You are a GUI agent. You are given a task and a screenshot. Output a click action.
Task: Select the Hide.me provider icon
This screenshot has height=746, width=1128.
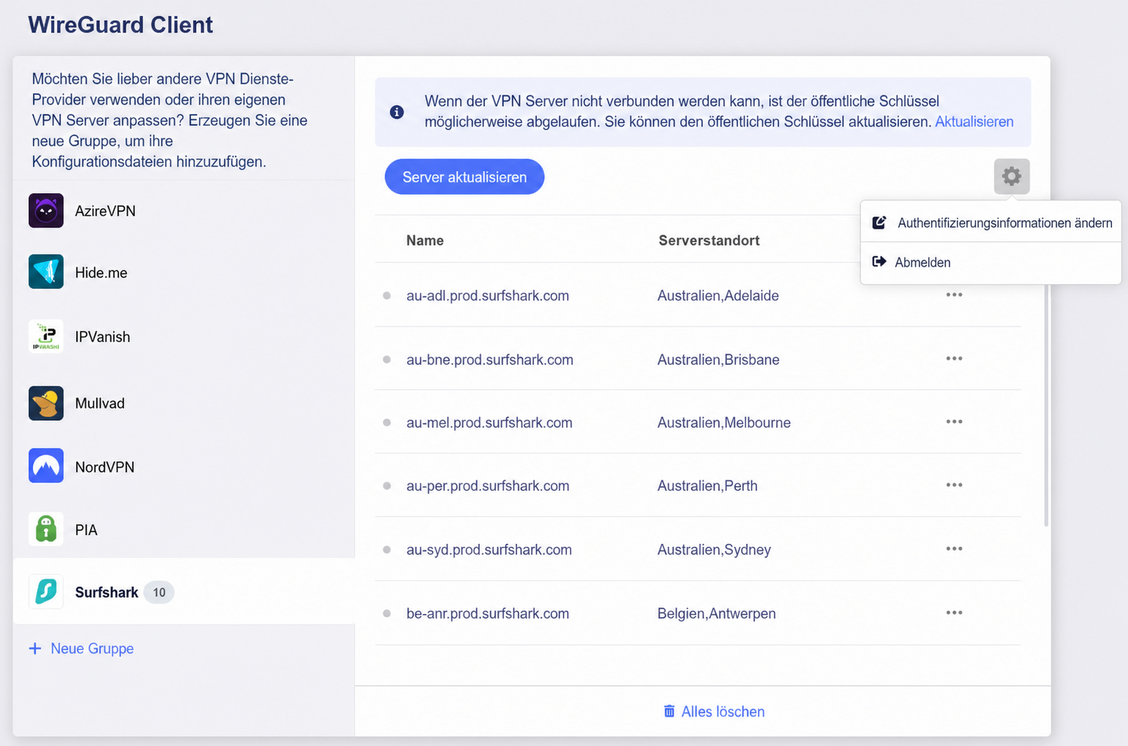coord(46,272)
